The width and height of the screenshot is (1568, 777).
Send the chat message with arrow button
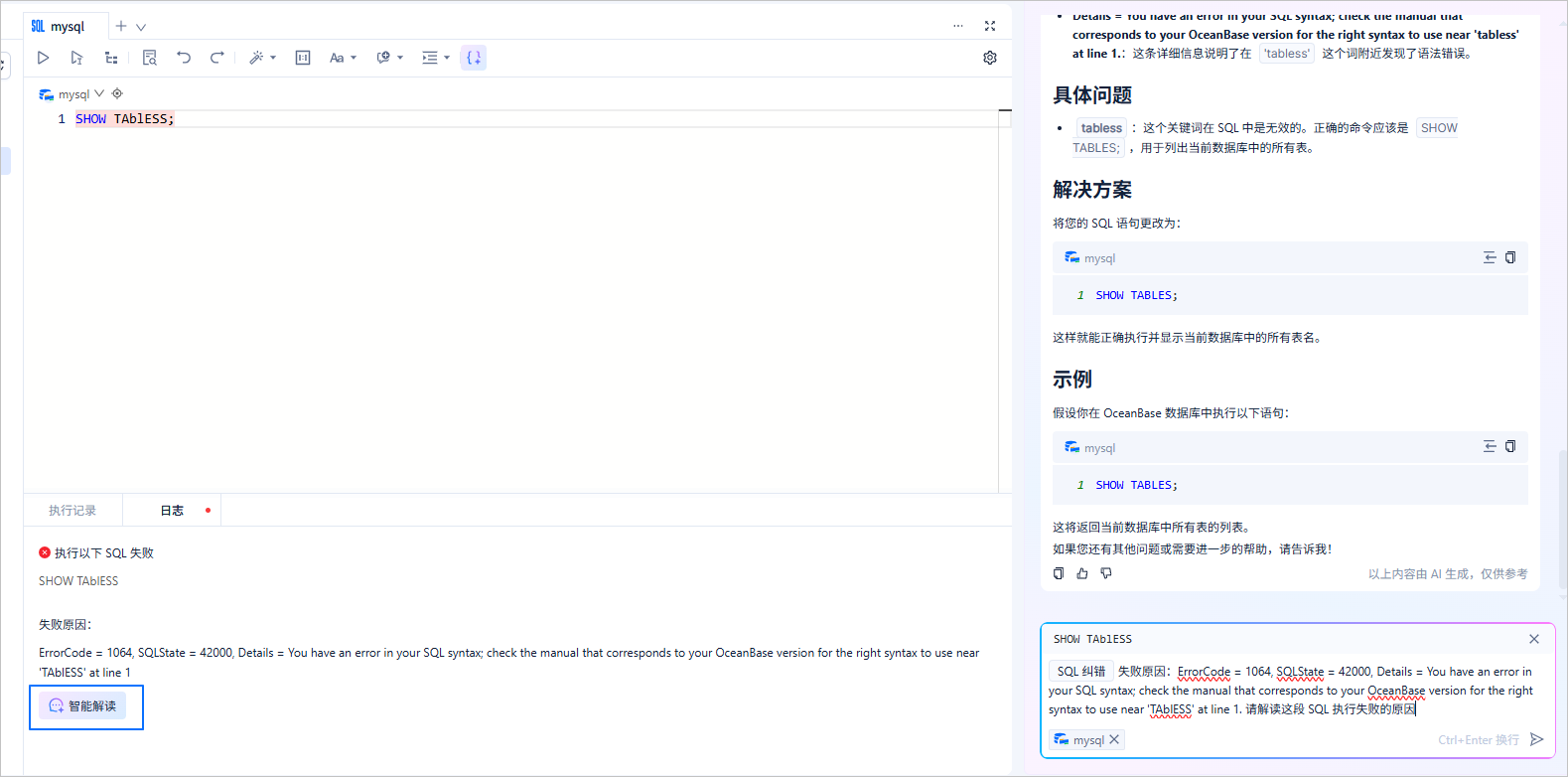1537,739
